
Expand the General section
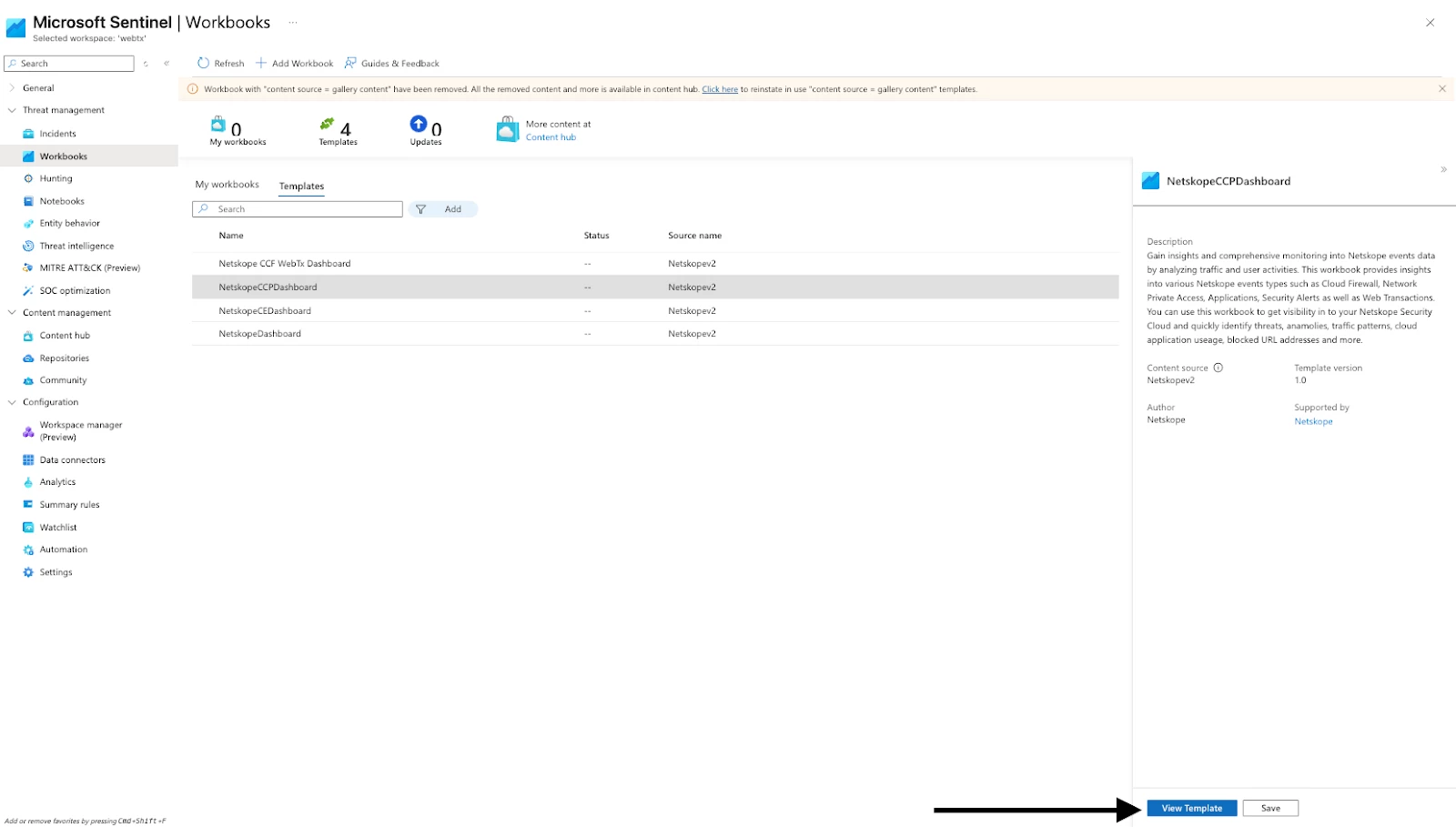[12, 88]
